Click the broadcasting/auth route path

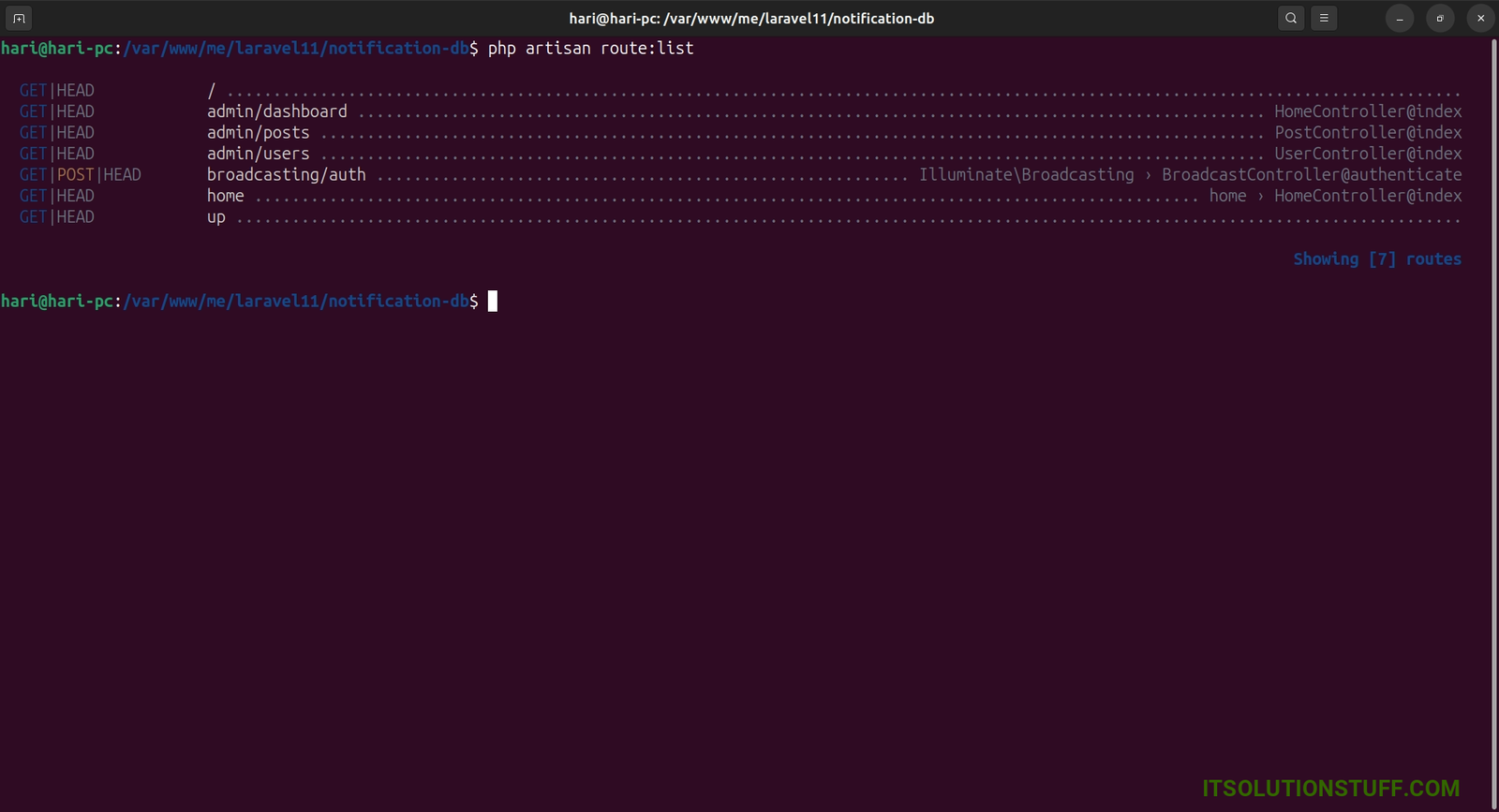point(286,175)
